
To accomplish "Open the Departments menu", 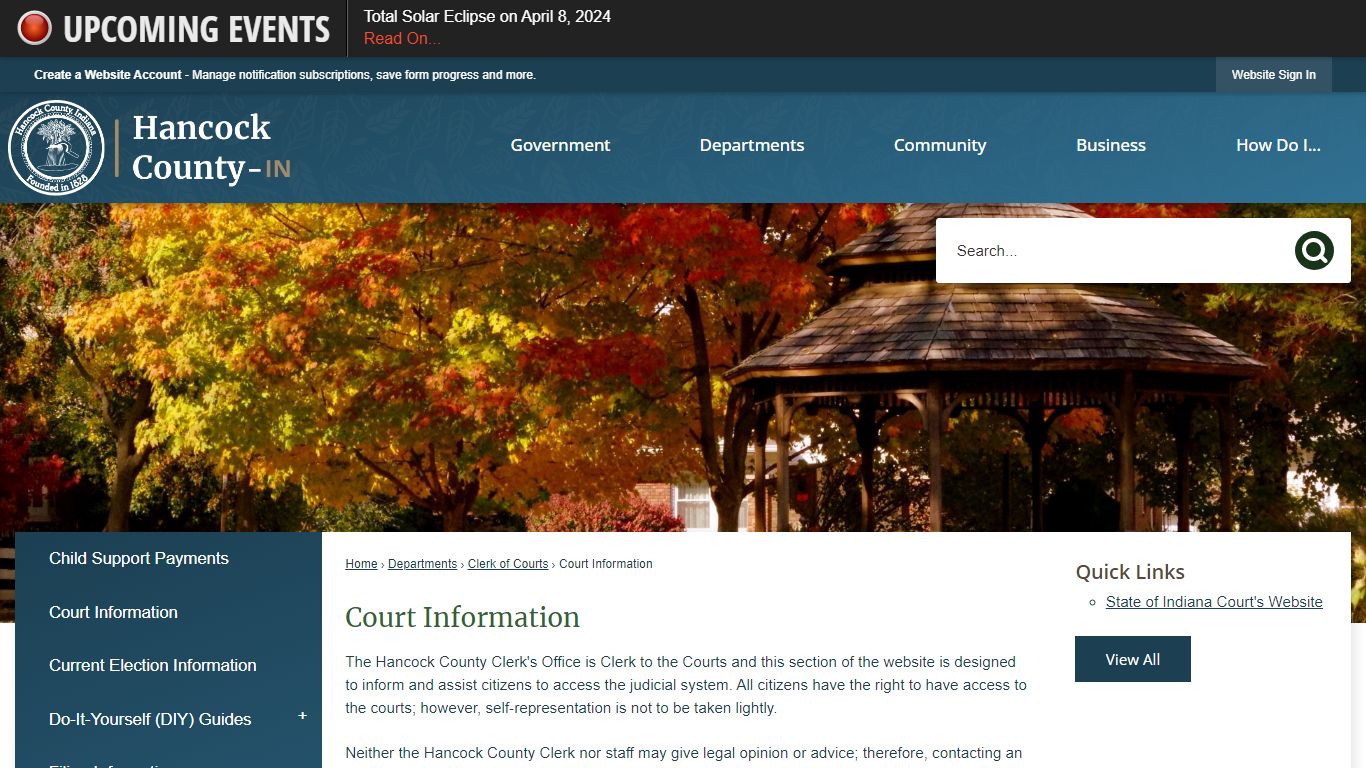I will point(752,145).
